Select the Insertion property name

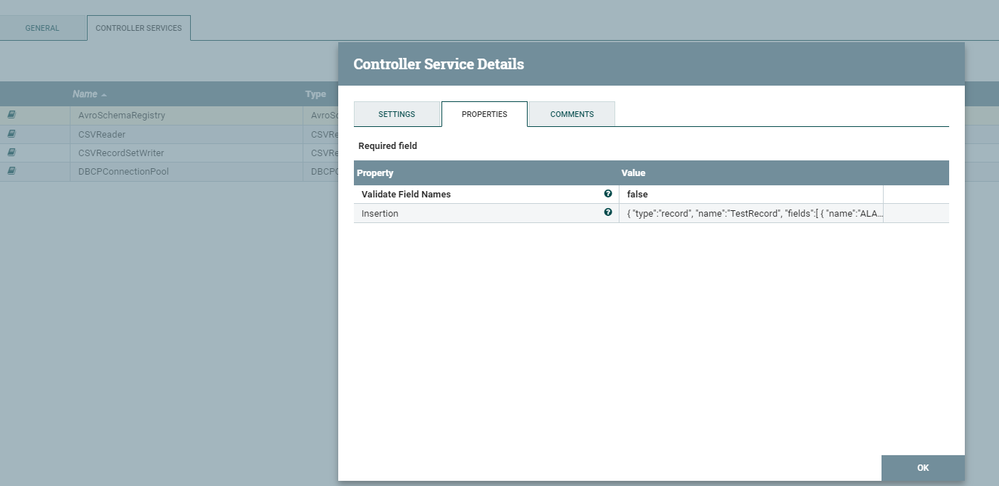[x=380, y=213]
